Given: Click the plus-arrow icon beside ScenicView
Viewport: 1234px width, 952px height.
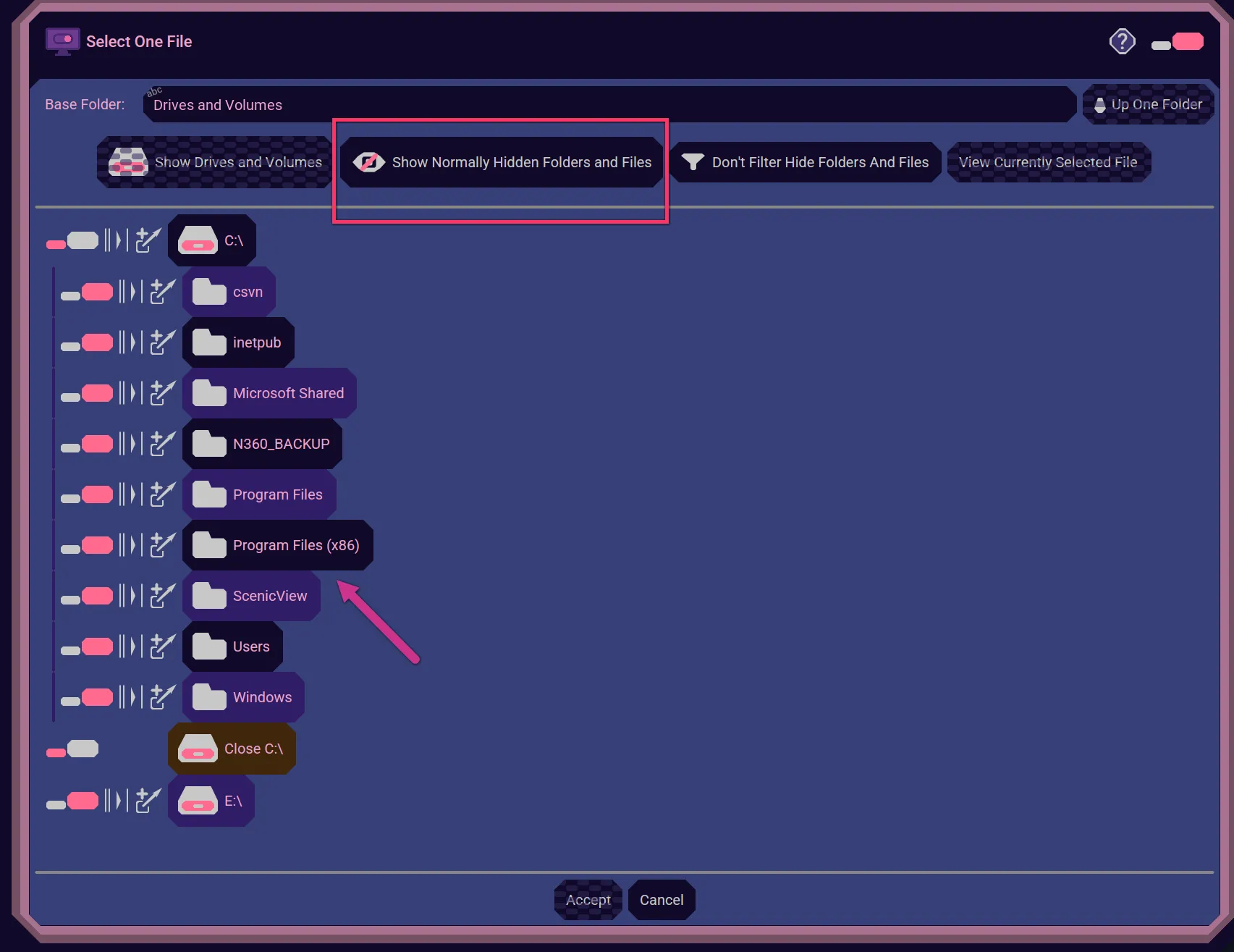Looking at the screenshot, I should click(x=163, y=596).
